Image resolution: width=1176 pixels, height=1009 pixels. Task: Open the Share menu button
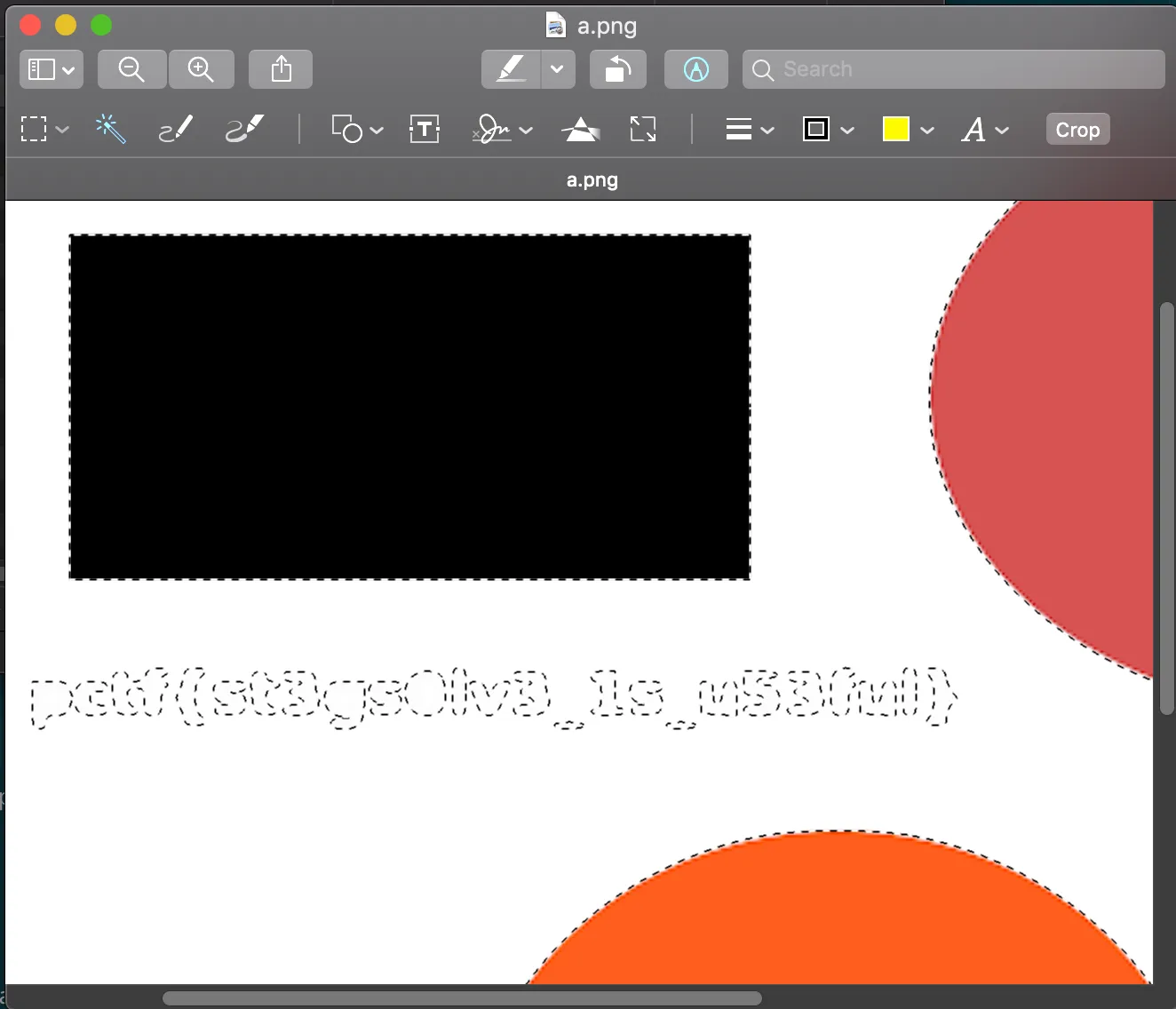pos(281,69)
